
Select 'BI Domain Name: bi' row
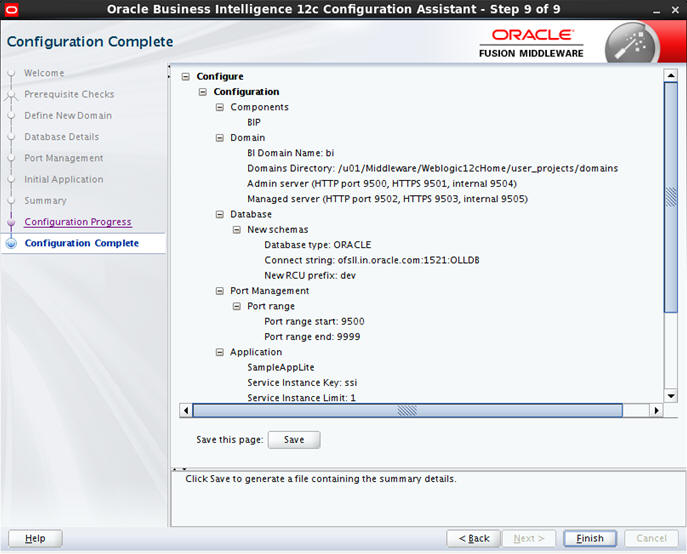pyautogui.click(x=290, y=153)
